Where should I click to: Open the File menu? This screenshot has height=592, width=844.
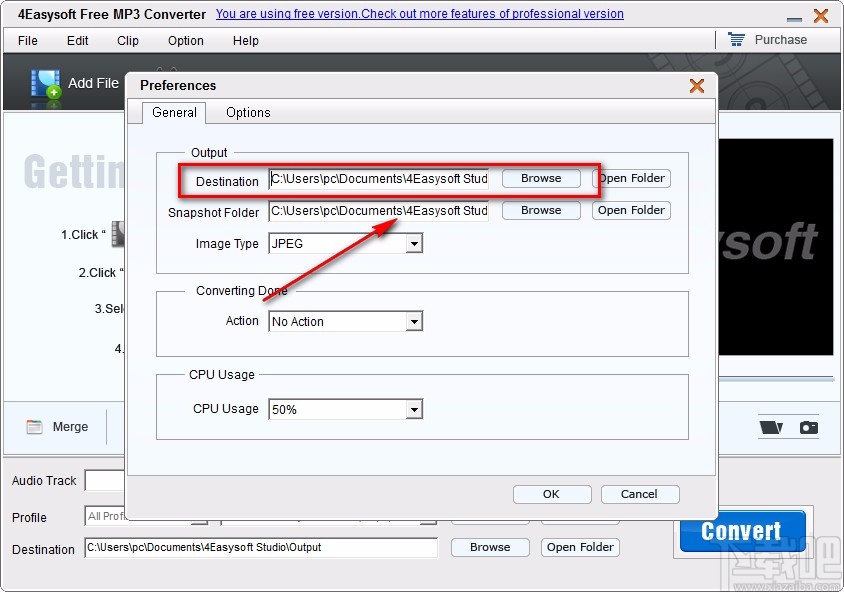pyautogui.click(x=27, y=40)
